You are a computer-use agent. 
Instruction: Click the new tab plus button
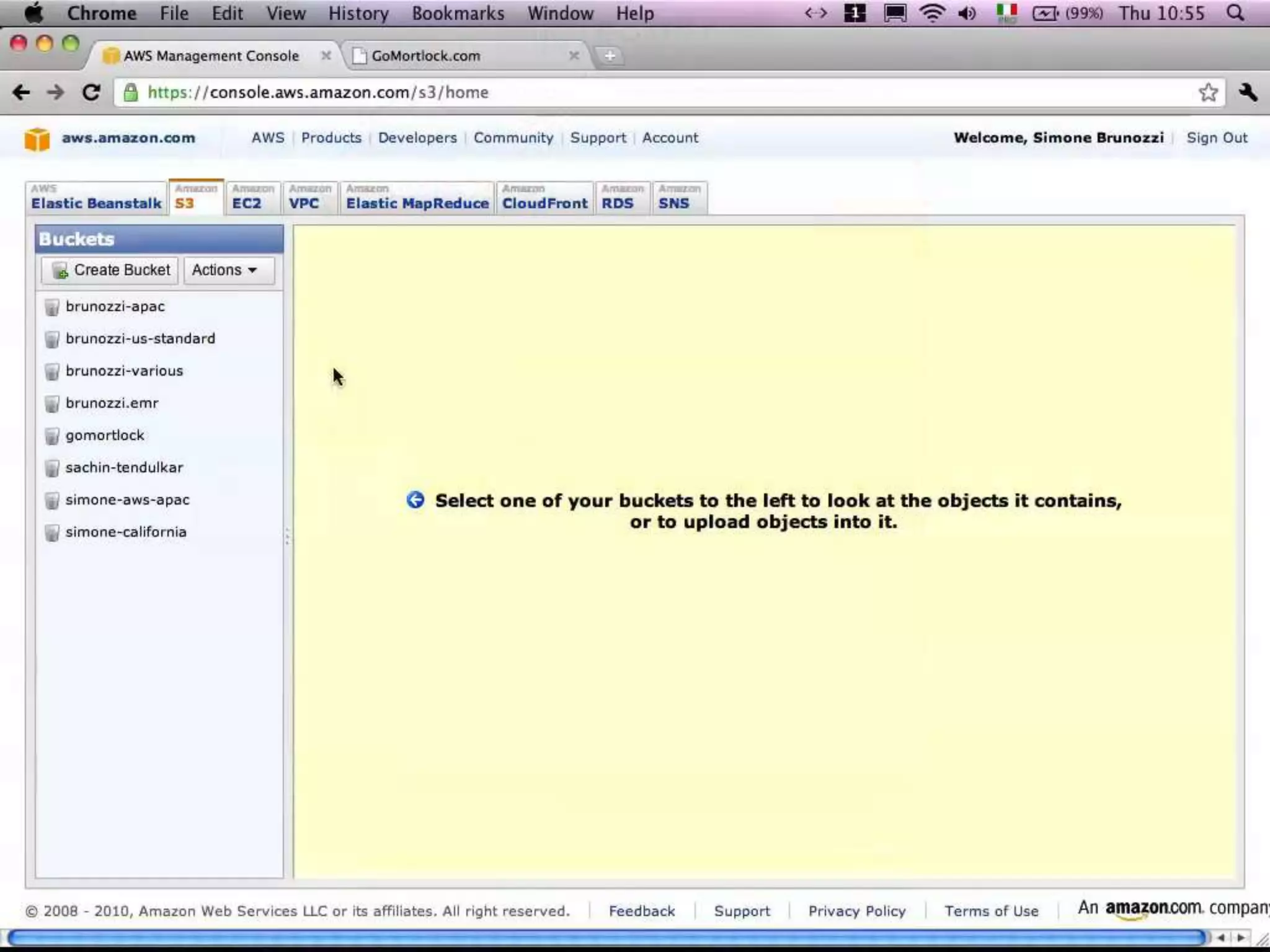[x=610, y=56]
